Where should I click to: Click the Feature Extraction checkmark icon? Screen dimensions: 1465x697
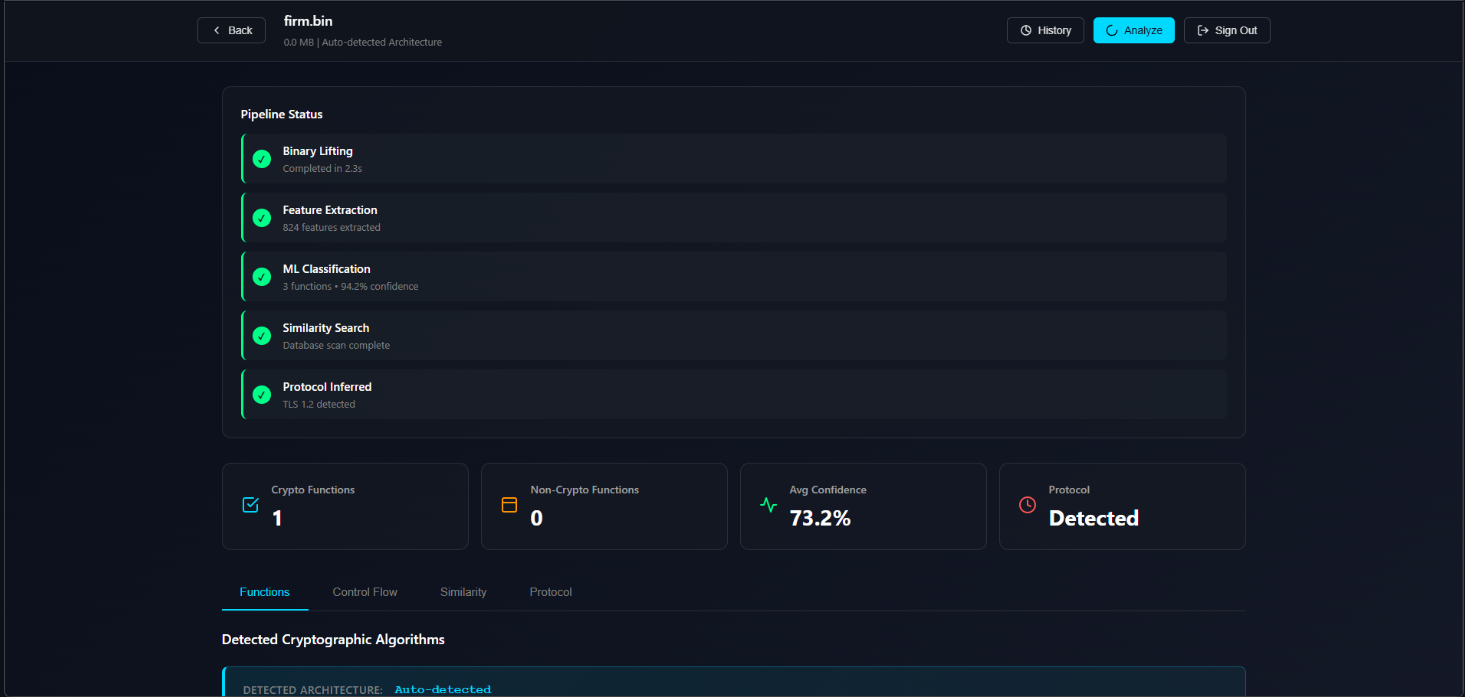coord(262,218)
